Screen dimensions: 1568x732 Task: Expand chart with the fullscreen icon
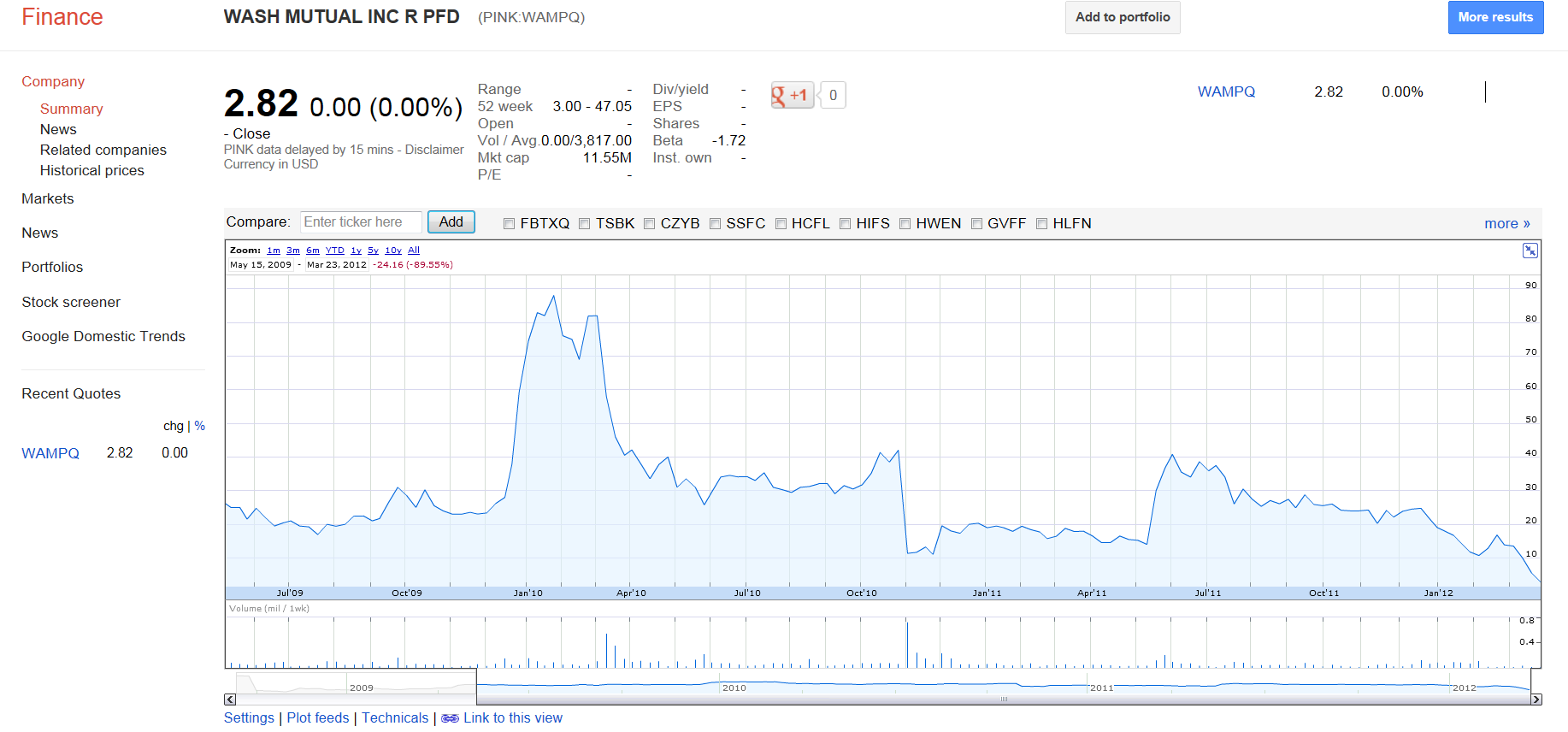pos(1530,251)
